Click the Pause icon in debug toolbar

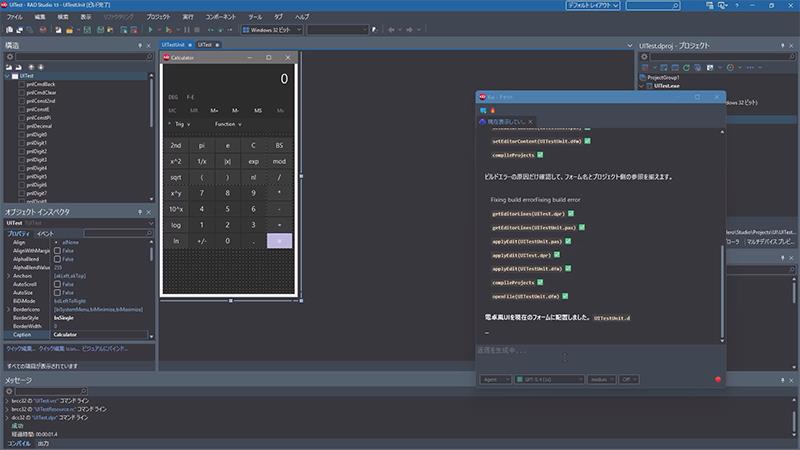click(187, 30)
